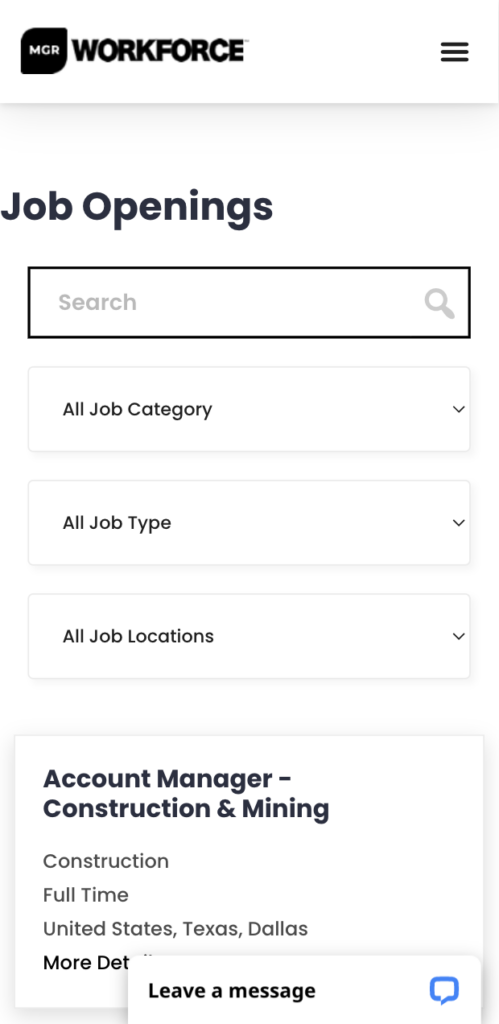Focus the Search input field
This screenshot has width=499, height=1024.
click(x=249, y=302)
